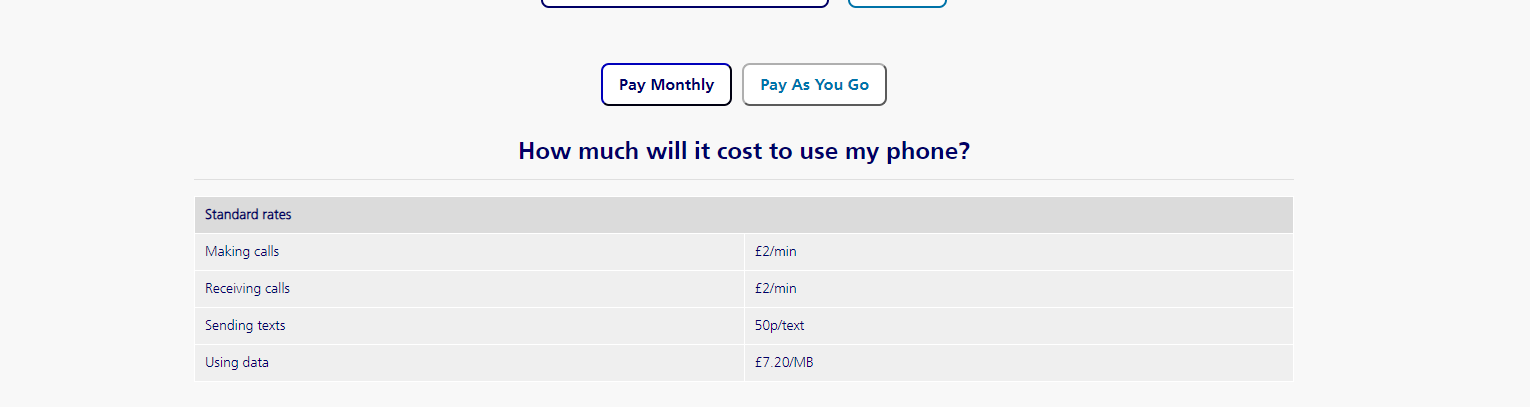Viewport: 1530px width, 407px height.
Task: Switch to the Pay As You Go tab
Action: pos(814,84)
